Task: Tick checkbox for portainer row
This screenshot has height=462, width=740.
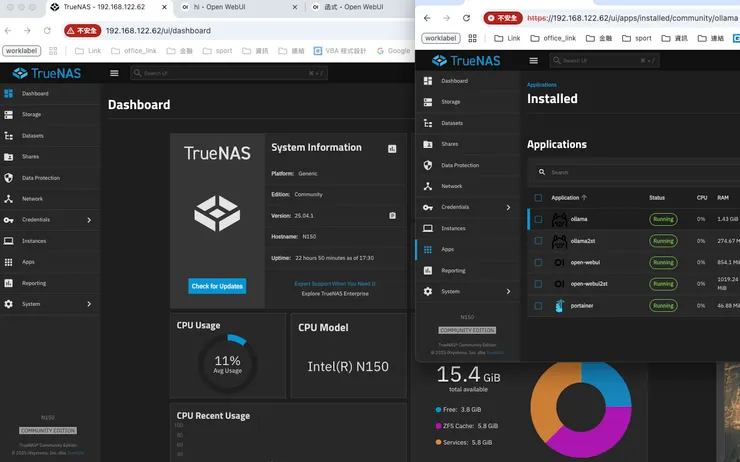Action: (x=538, y=306)
